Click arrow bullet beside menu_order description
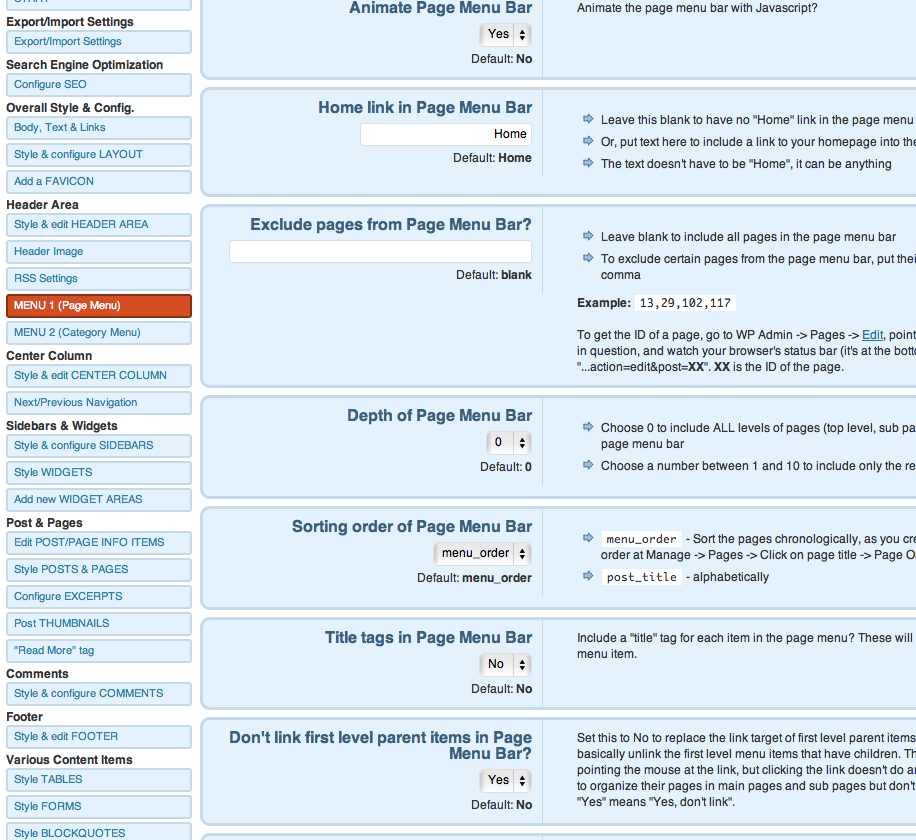916x840 pixels. click(588, 538)
